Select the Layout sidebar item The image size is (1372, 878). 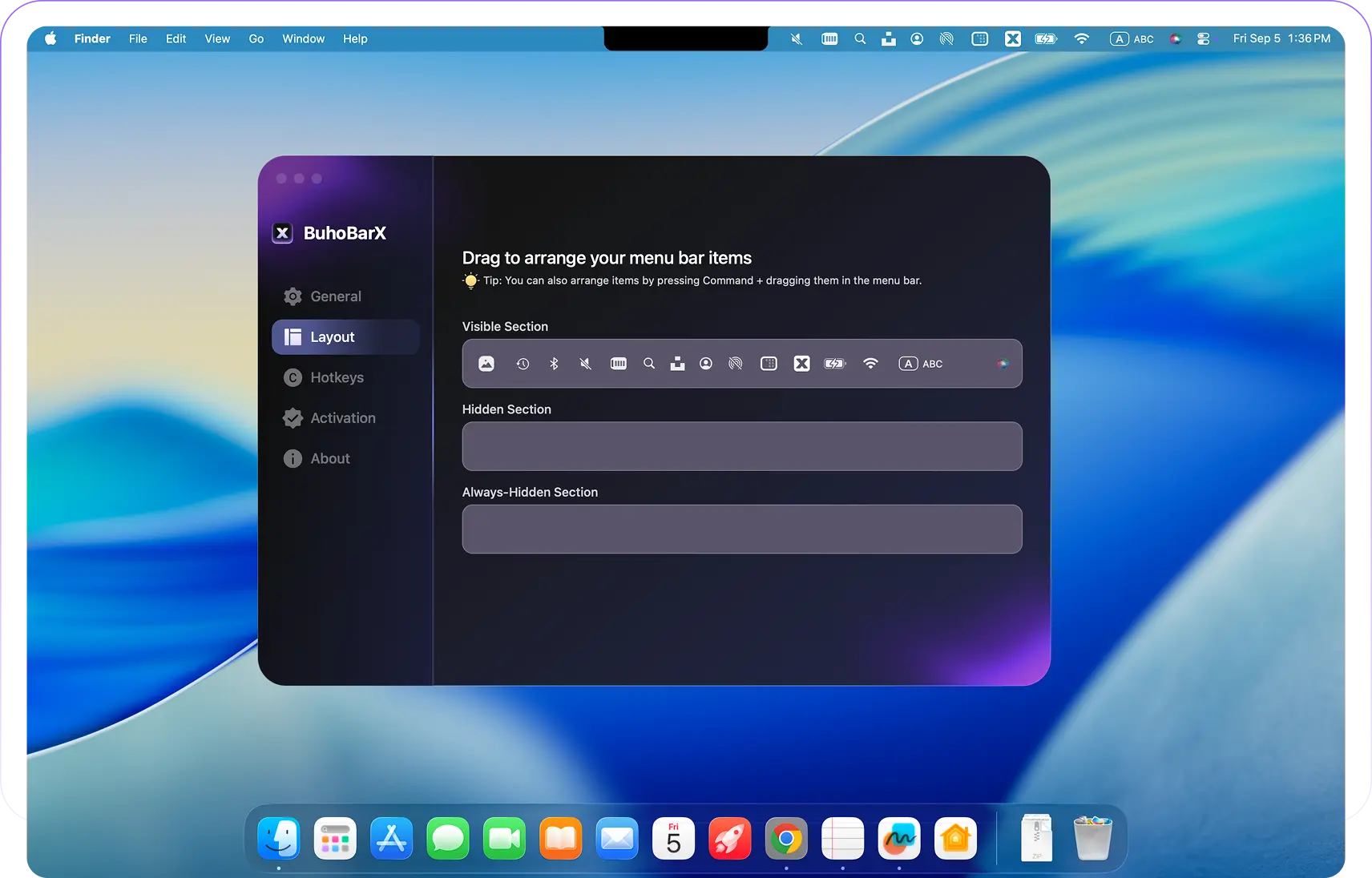[x=345, y=337]
